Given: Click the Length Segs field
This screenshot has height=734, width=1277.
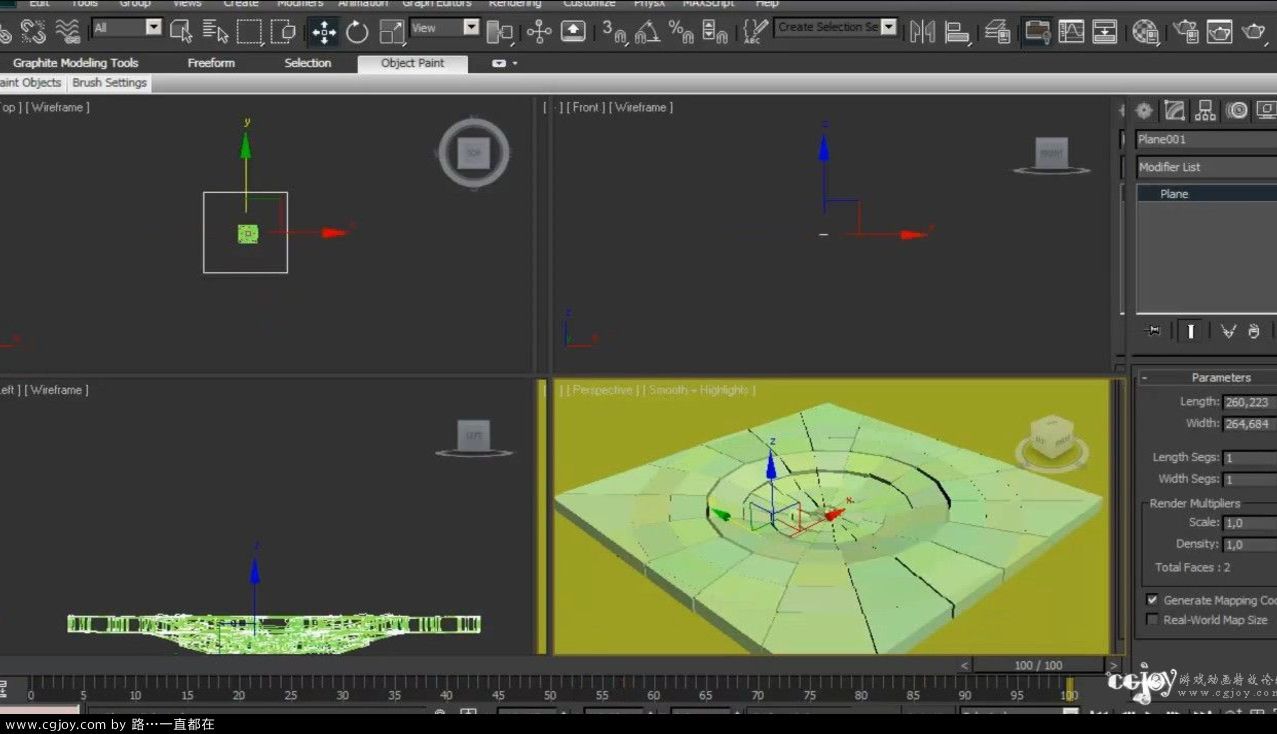Looking at the screenshot, I should [x=1250, y=458].
